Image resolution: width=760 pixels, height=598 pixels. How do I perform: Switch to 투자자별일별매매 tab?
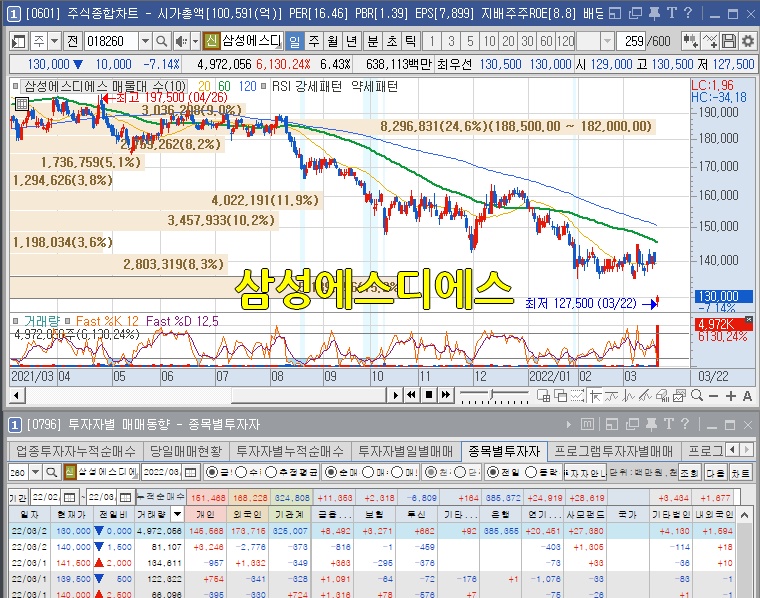point(405,452)
